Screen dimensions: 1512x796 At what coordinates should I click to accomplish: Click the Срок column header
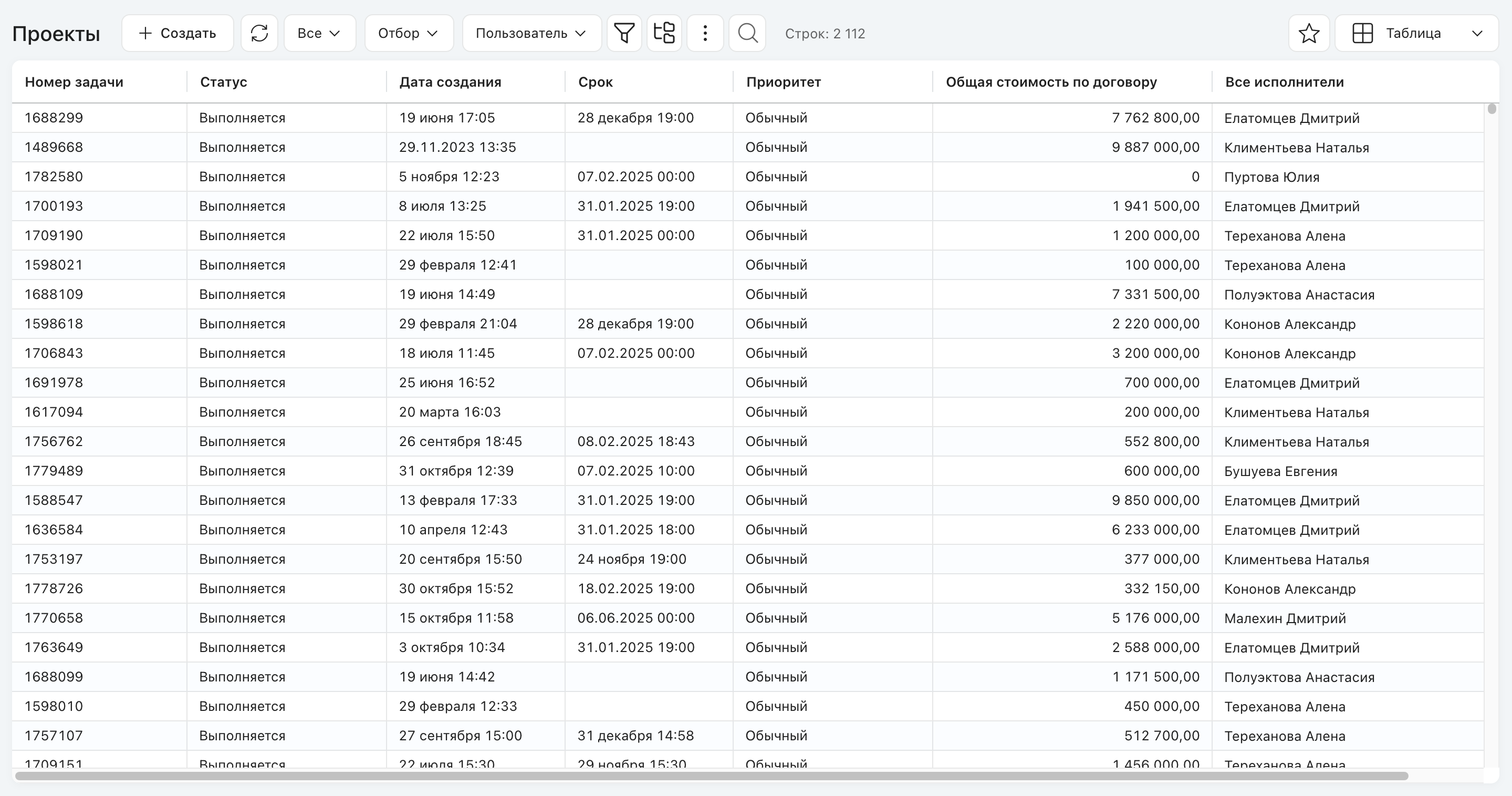pos(595,82)
